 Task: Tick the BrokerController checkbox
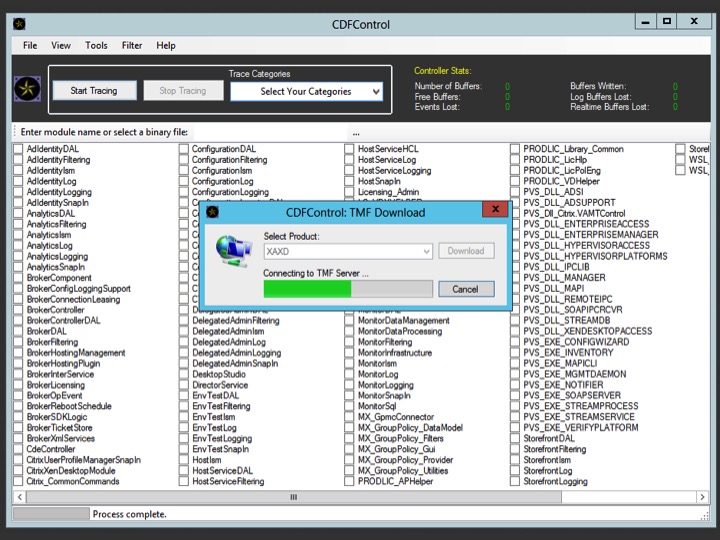click(18, 310)
